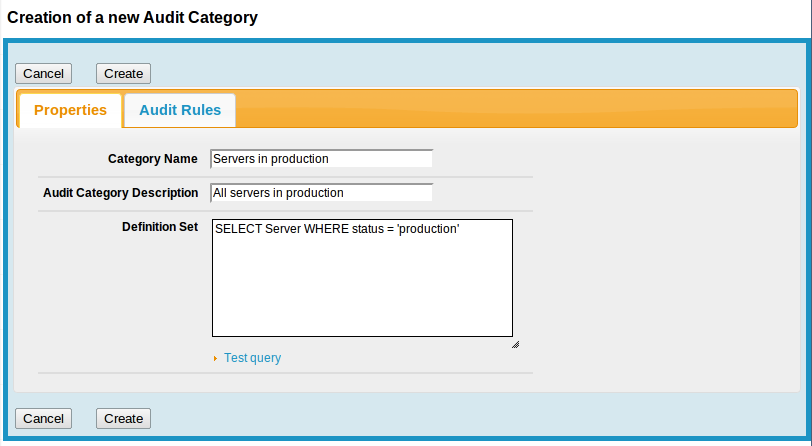Click the blank space right of bottom Create
The height and width of the screenshot is (446, 812).
coord(450,418)
